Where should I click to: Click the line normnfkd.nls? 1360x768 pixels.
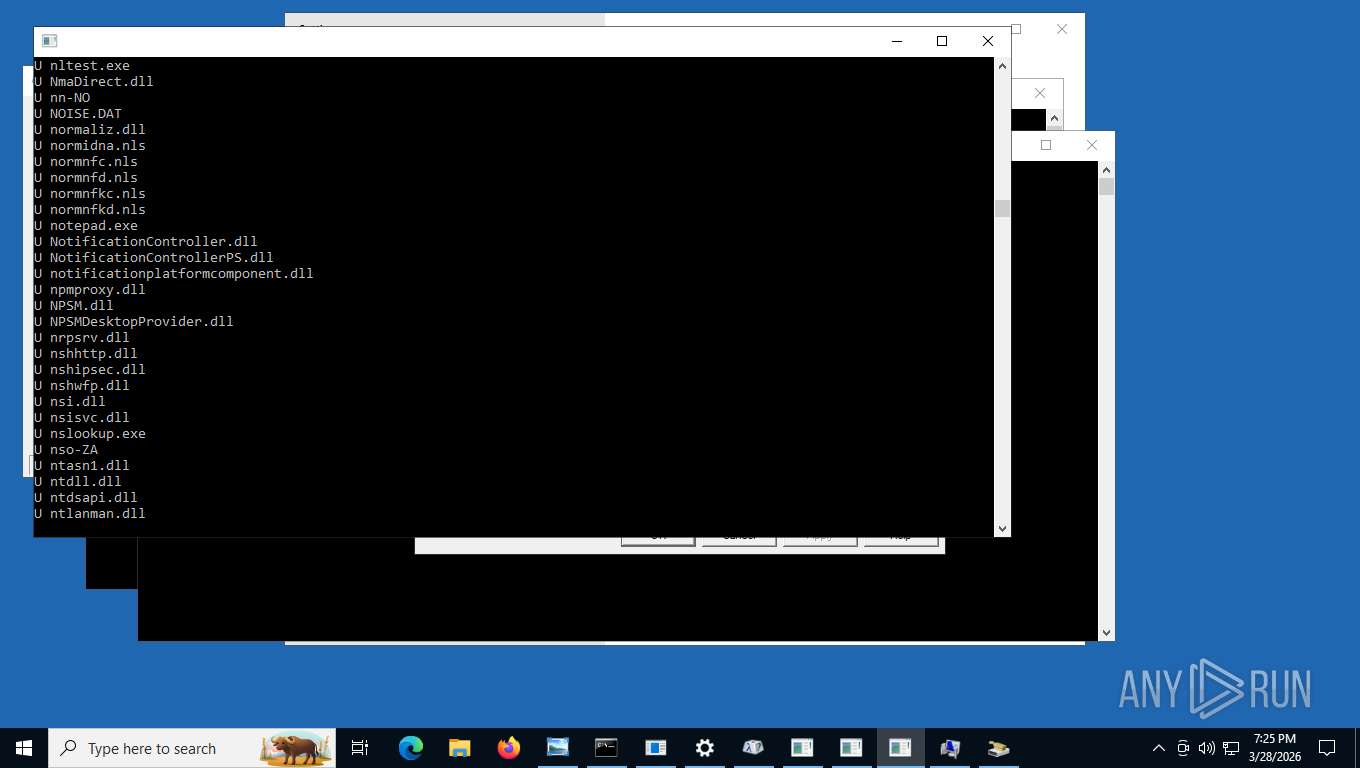(x=98, y=209)
